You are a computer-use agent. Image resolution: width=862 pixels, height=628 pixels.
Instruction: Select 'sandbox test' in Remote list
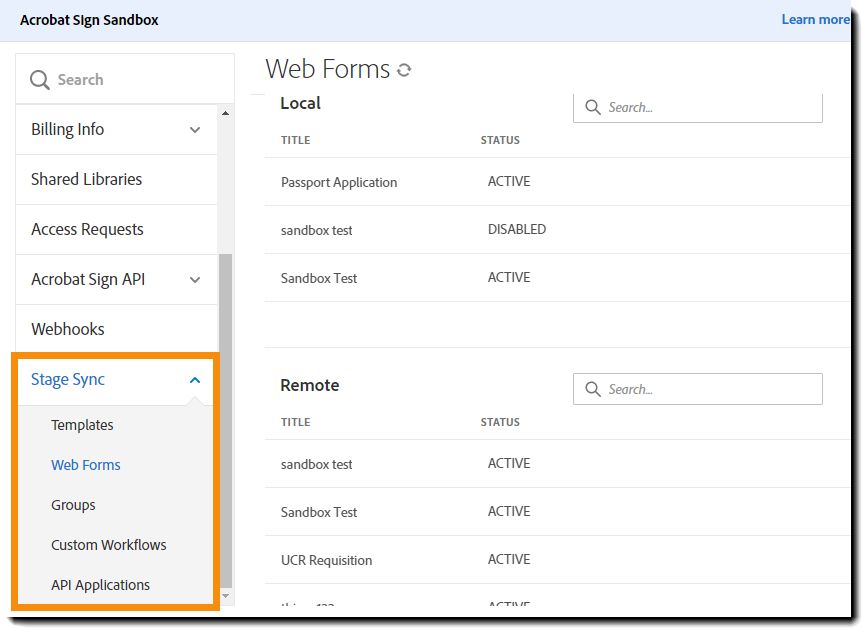coord(317,464)
